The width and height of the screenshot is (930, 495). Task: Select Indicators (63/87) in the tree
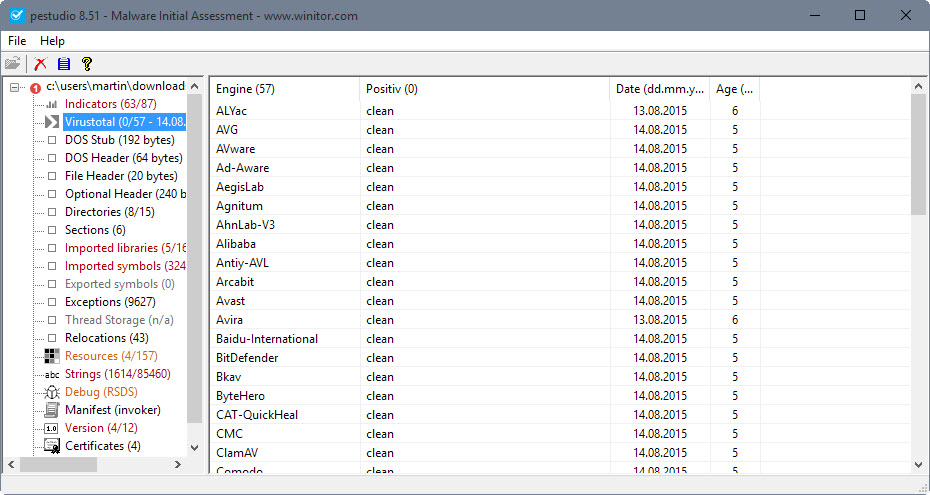(111, 104)
